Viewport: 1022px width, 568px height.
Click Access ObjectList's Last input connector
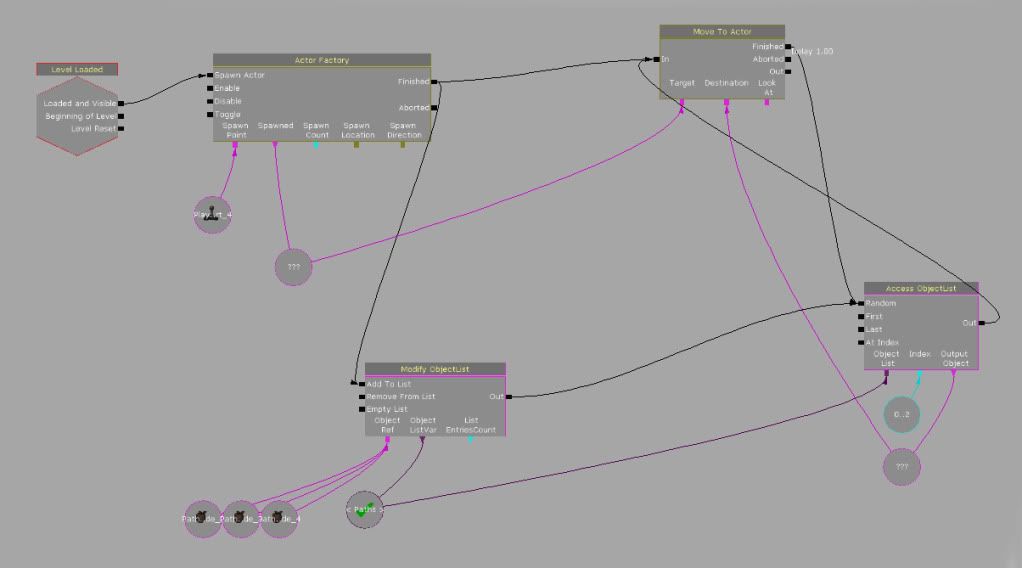click(x=861, y=329)
